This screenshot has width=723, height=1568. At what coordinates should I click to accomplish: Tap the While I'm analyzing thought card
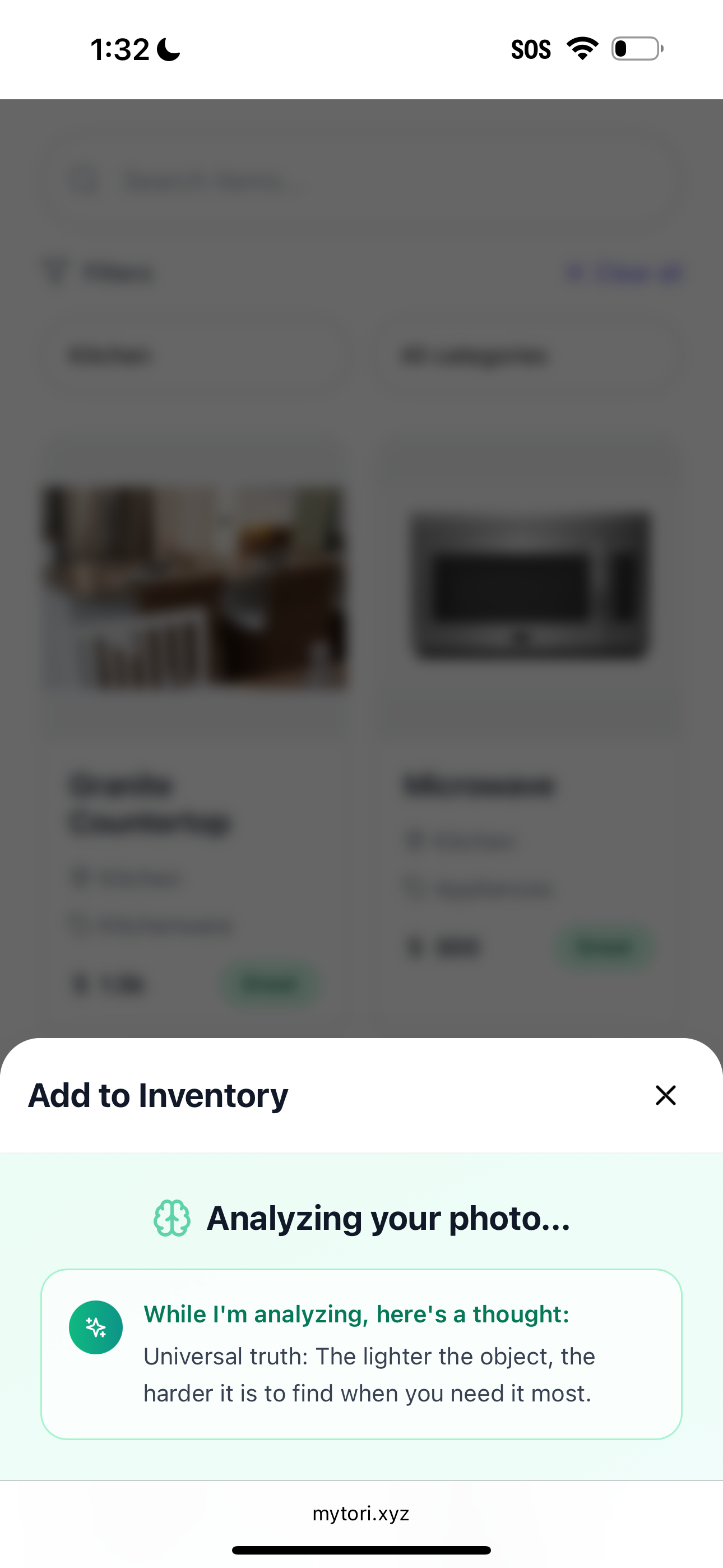[361, 1354]
